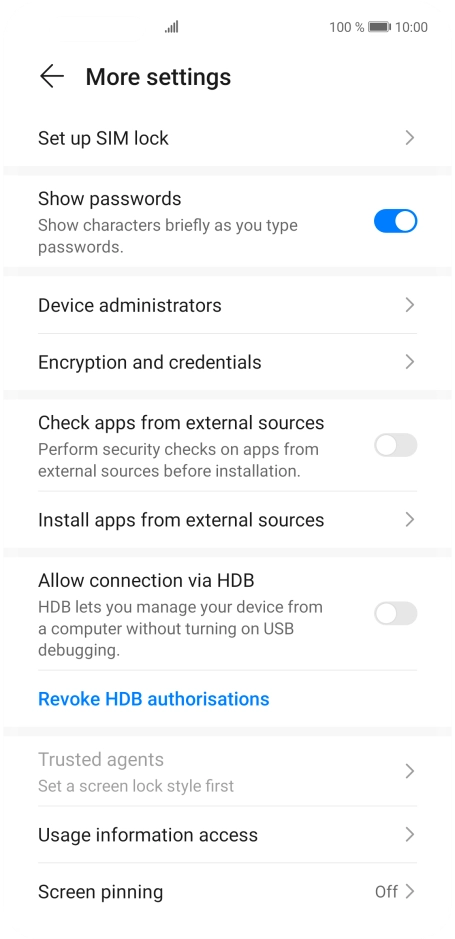
Task: Turn on Allow connection via HDB
Action: pyautogui.click(x=395, y=613)
